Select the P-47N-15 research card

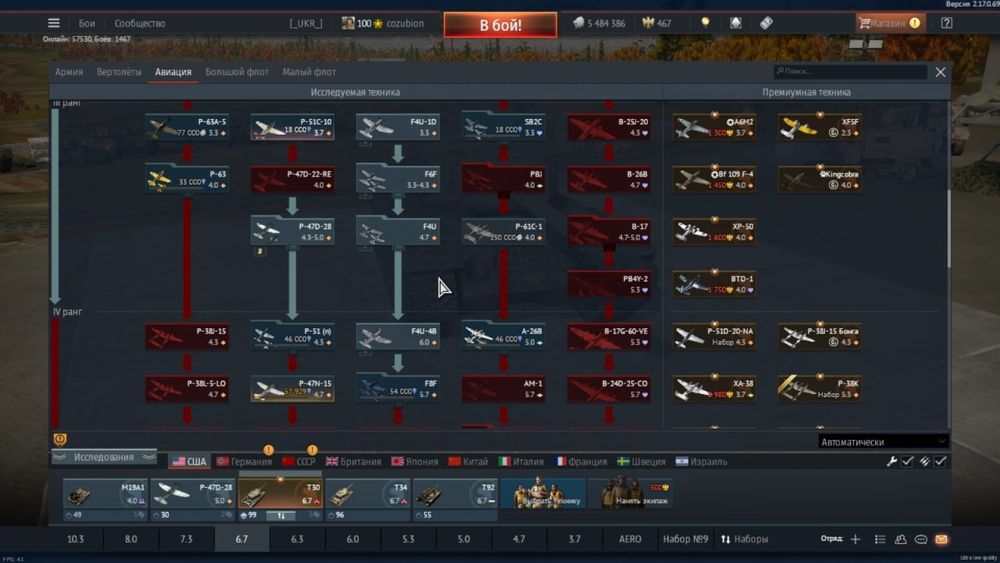292,388
